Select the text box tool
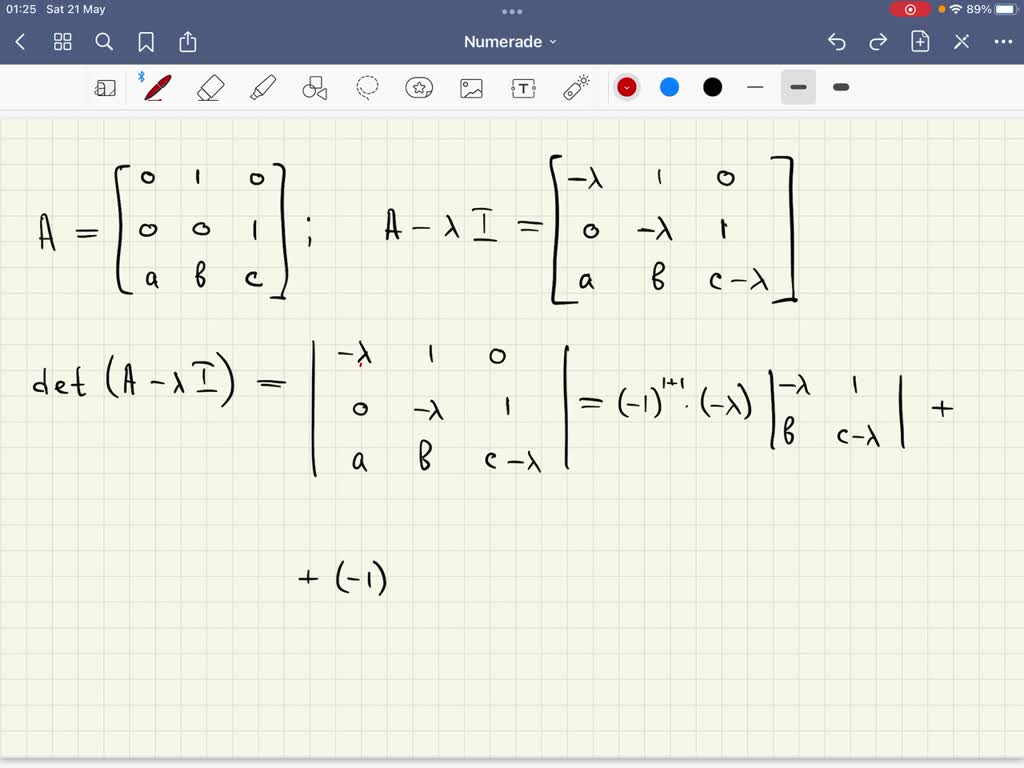1024x768 pixels. 523,87
